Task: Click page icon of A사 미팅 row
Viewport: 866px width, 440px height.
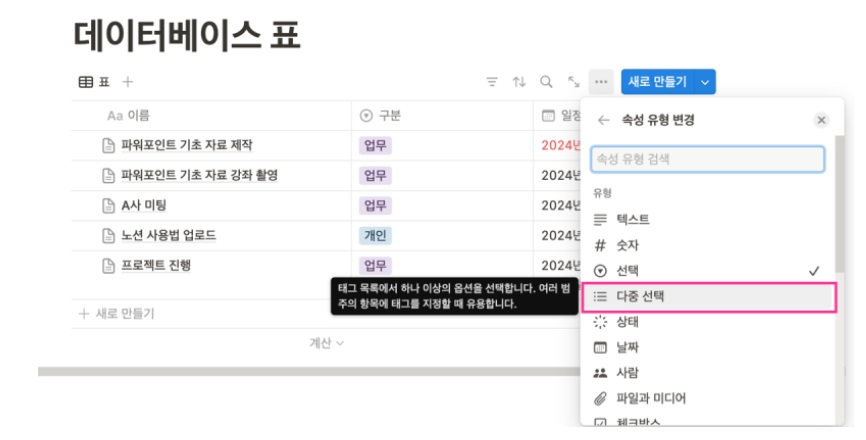Action: tap(108, 206)
